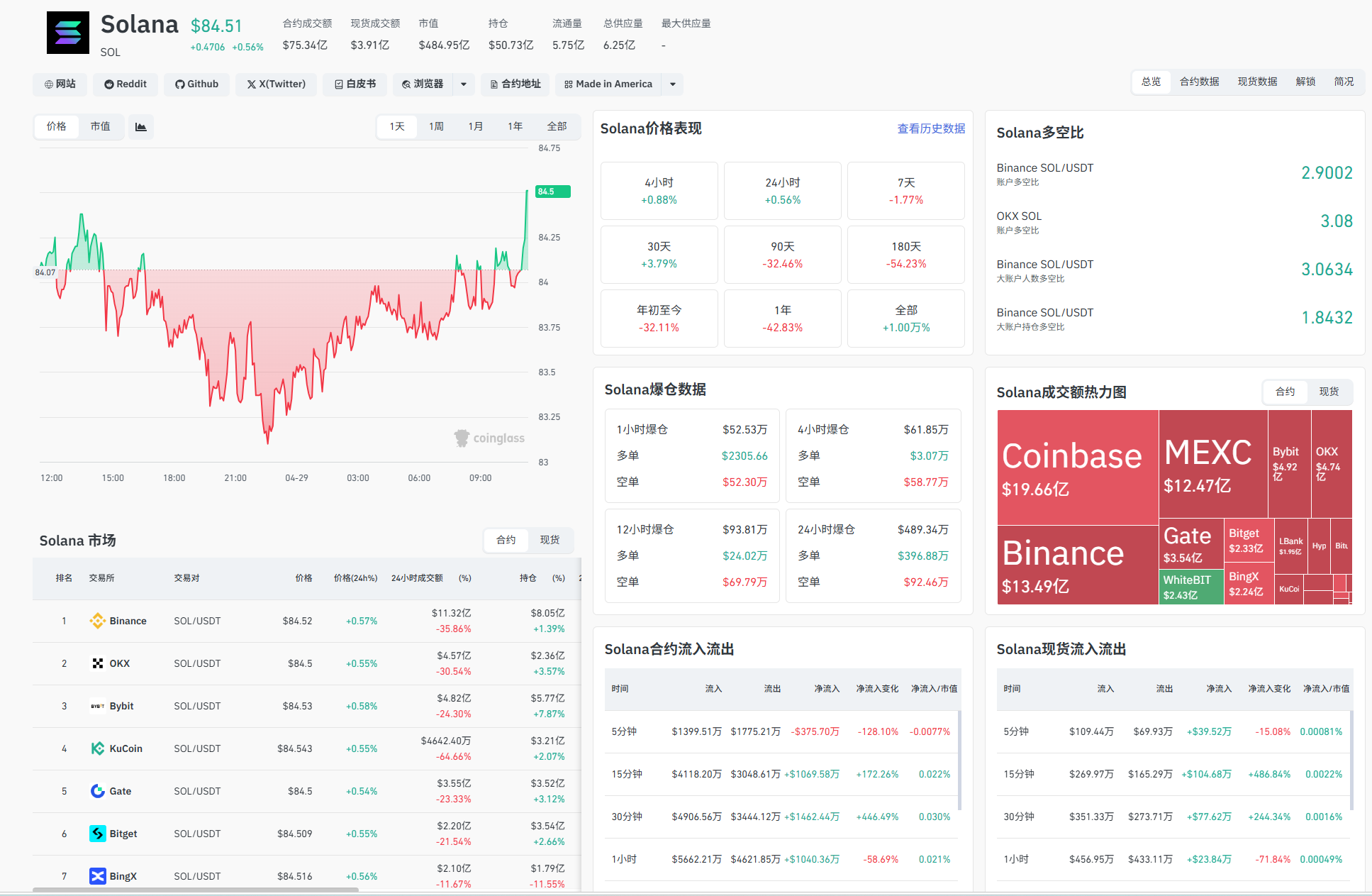The height and width of the screenshot is (896, 1372).
Task: Open the Github link button
Action: (196, 84)
